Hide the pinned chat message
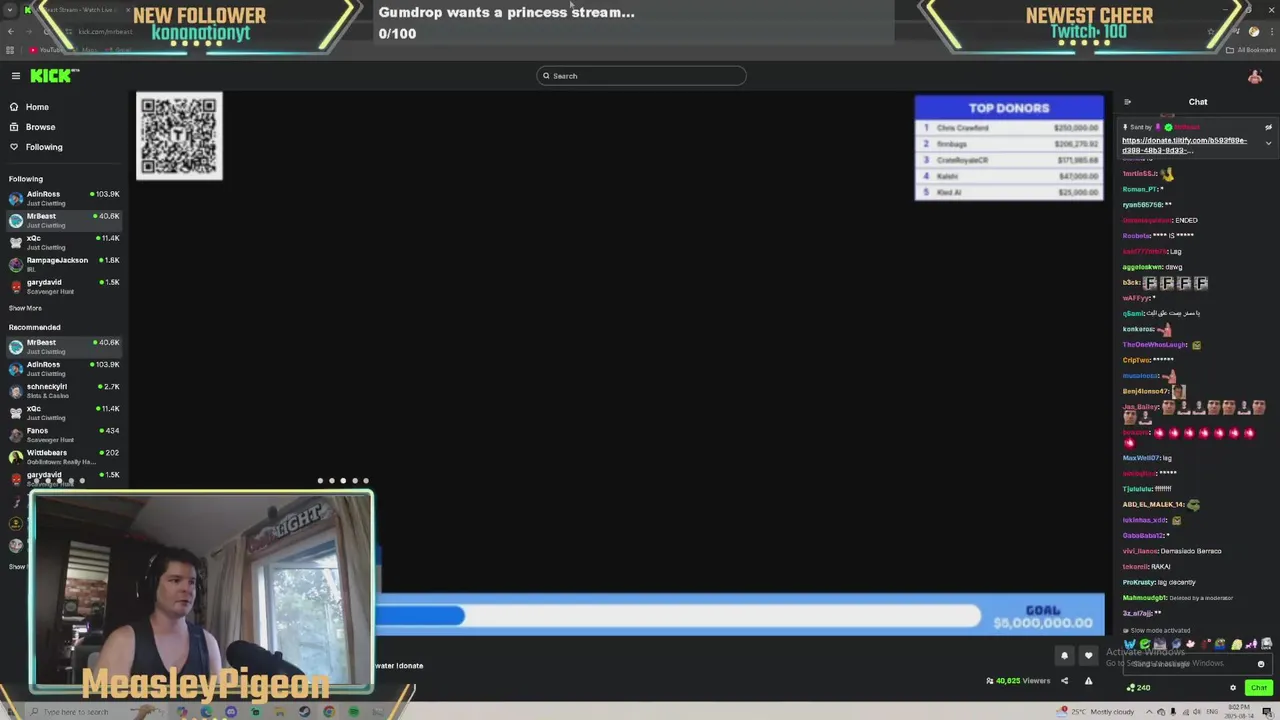1280x720 pixels. (x=1268, y=127)
